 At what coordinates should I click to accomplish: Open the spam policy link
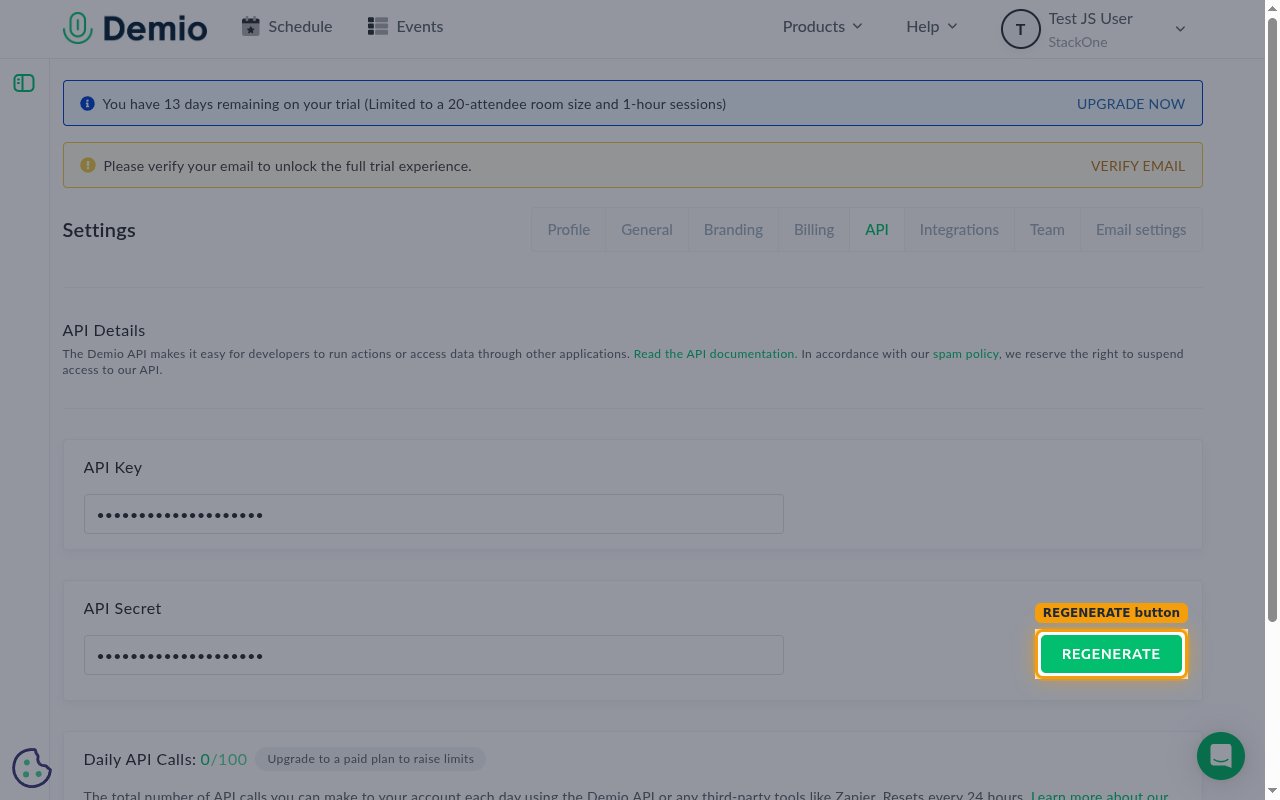coord(965,354)
